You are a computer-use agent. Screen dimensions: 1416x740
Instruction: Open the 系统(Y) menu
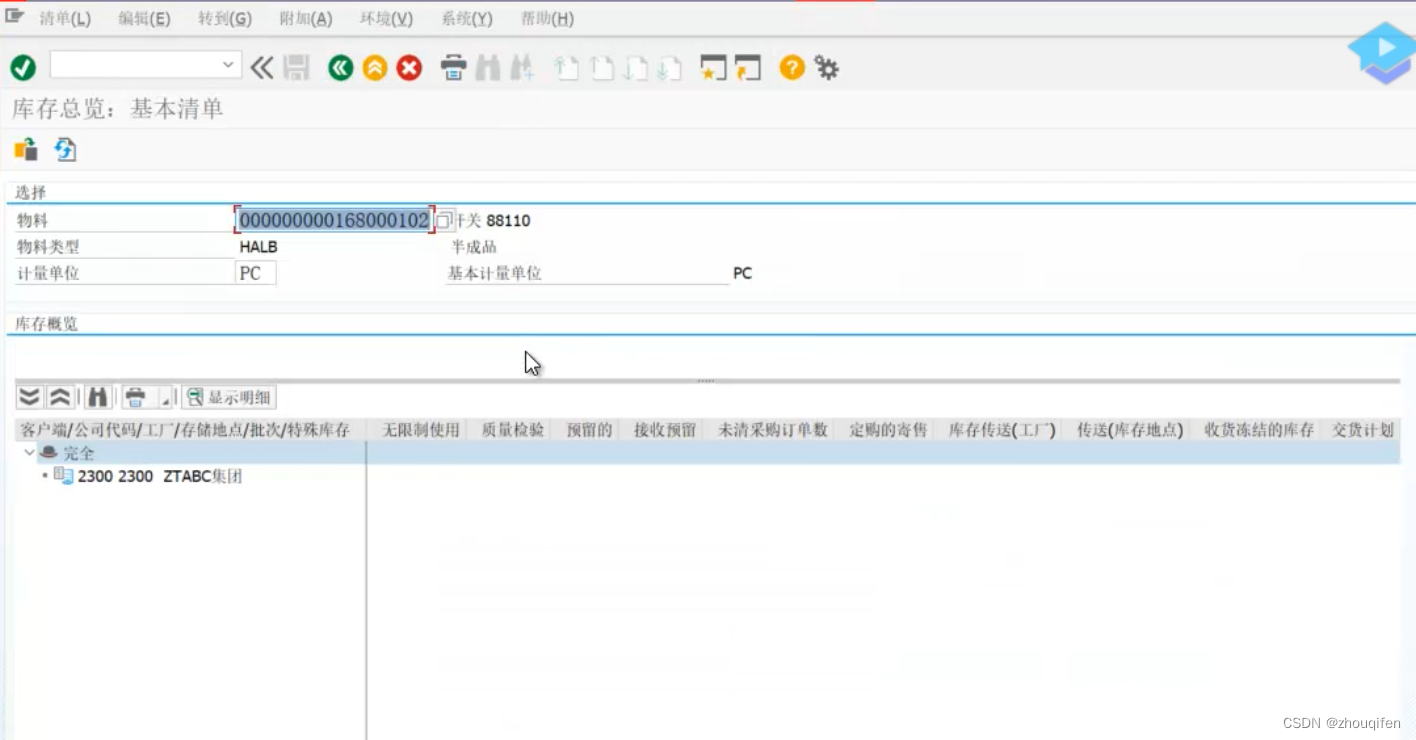(467, 19)
